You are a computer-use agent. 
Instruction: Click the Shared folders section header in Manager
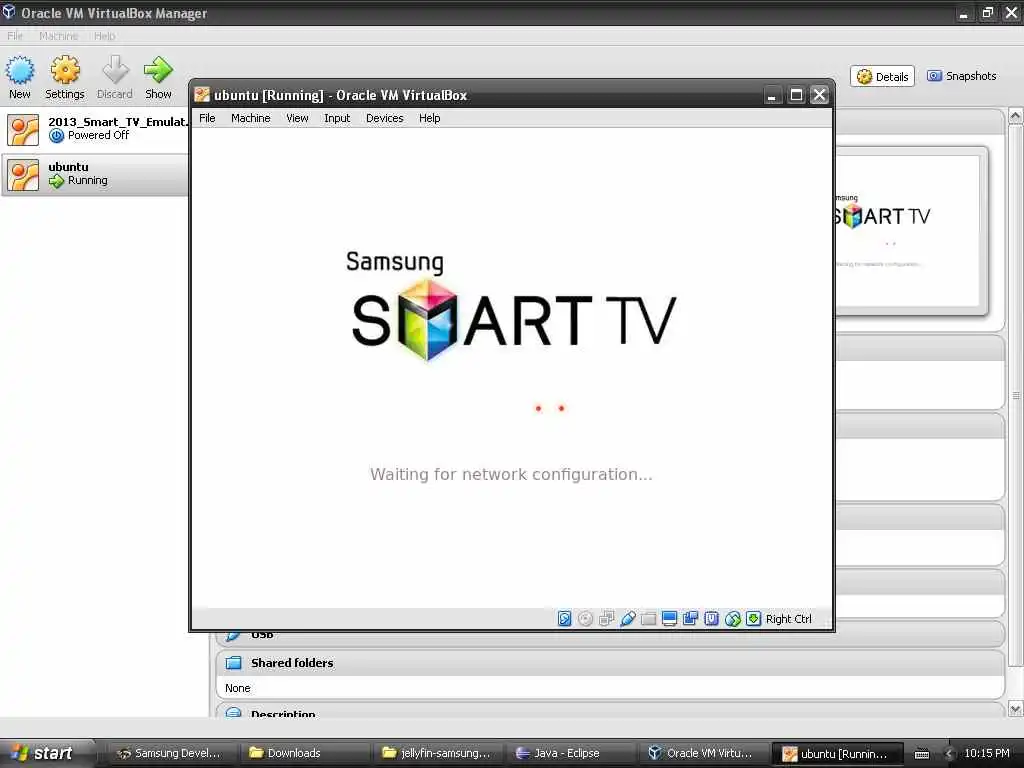610,663
